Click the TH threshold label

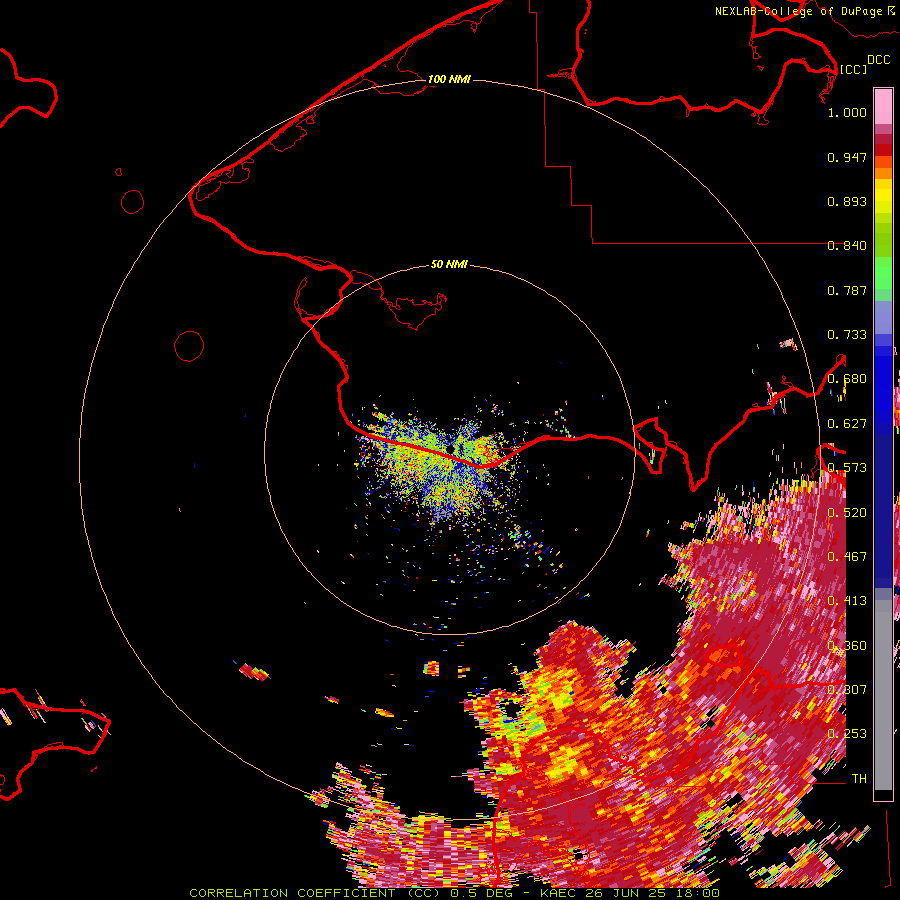[859, 779]
